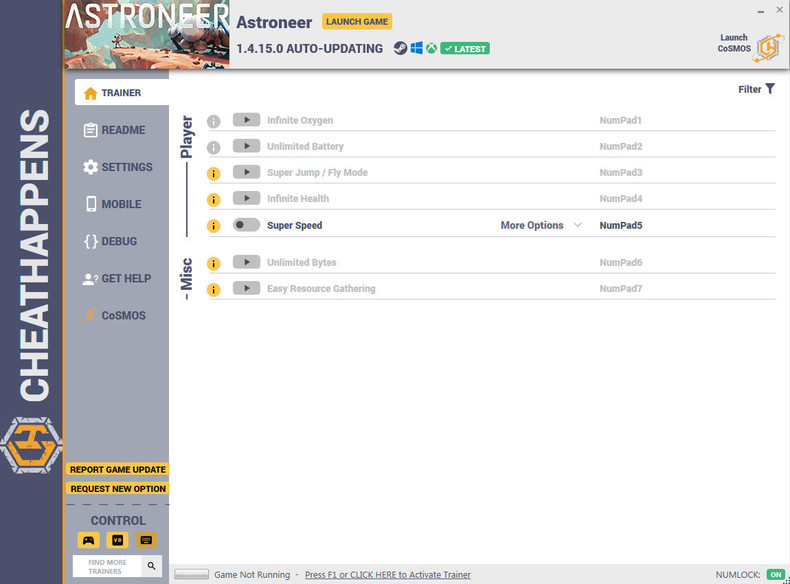Open the info icon for Super Jump / Fly Mode
Screen dimensions: 790x584
pos(214,174)
